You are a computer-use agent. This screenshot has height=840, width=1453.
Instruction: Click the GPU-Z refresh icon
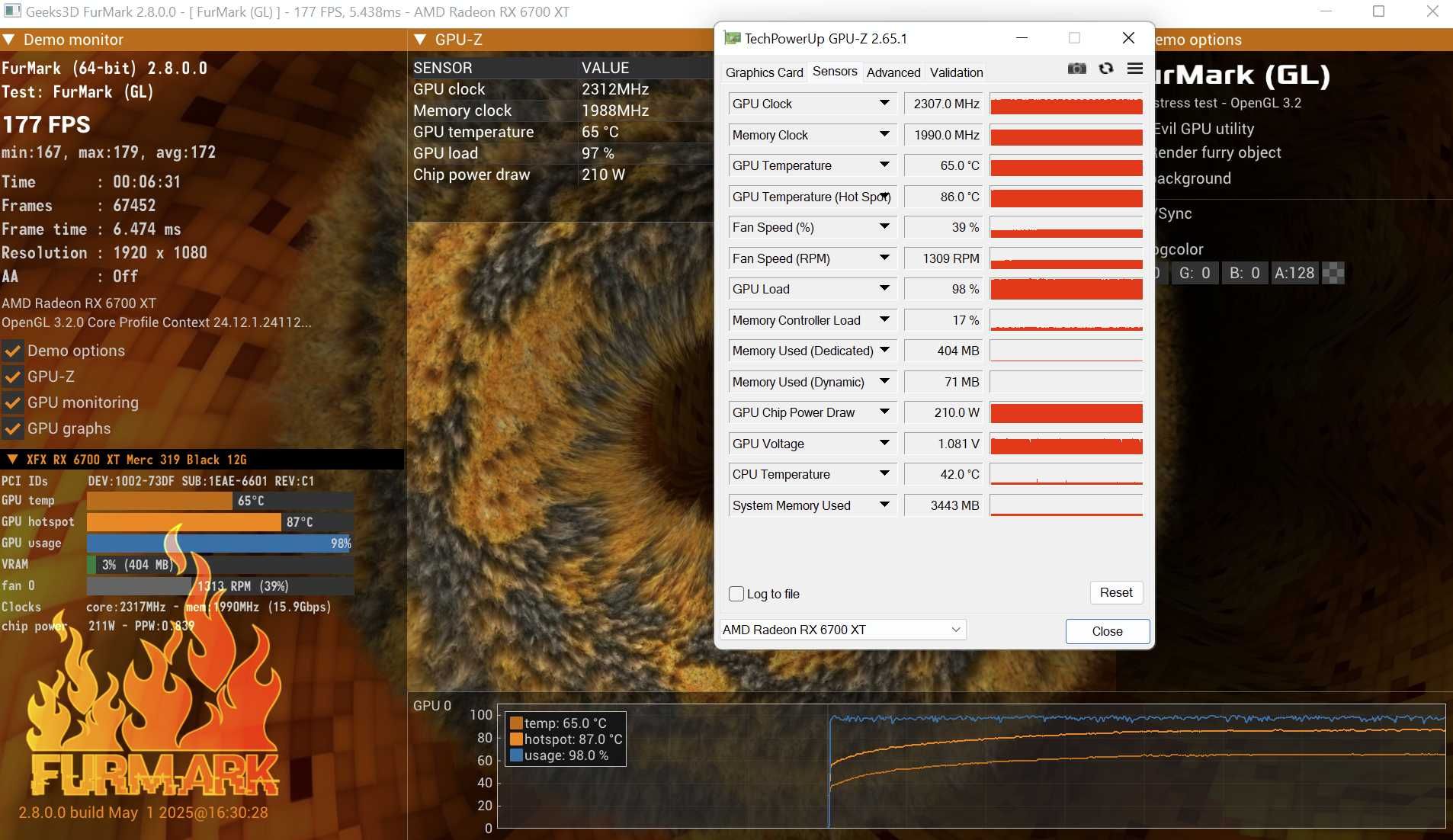click(1105, 69)
